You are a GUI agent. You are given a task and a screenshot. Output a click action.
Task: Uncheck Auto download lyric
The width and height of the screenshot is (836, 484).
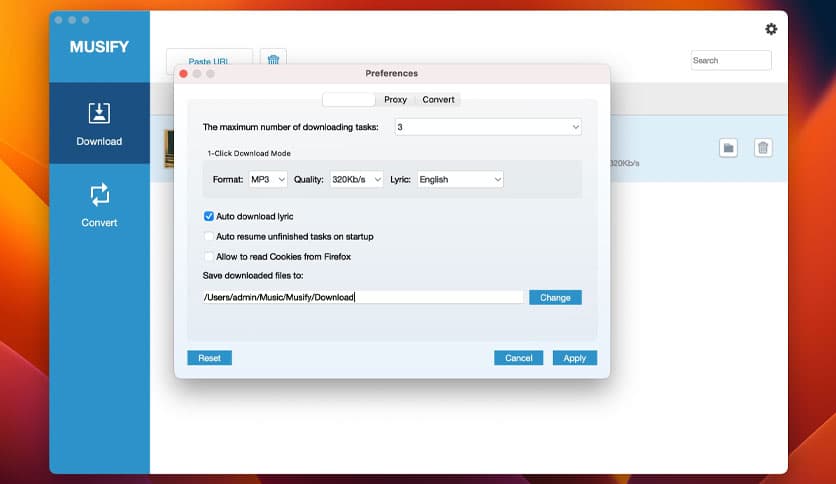[209, 216]
